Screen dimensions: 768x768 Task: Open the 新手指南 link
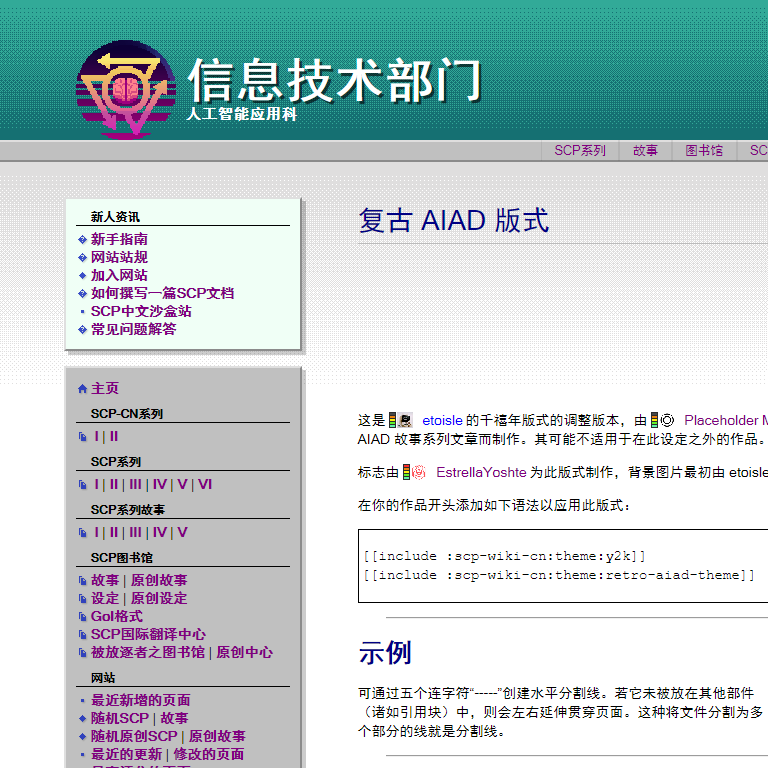coord(119,239)
